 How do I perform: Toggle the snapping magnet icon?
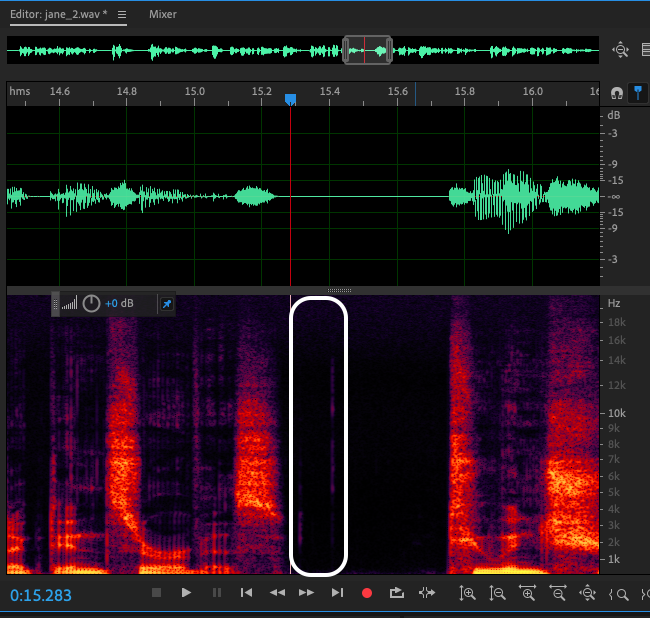(617, 93)
